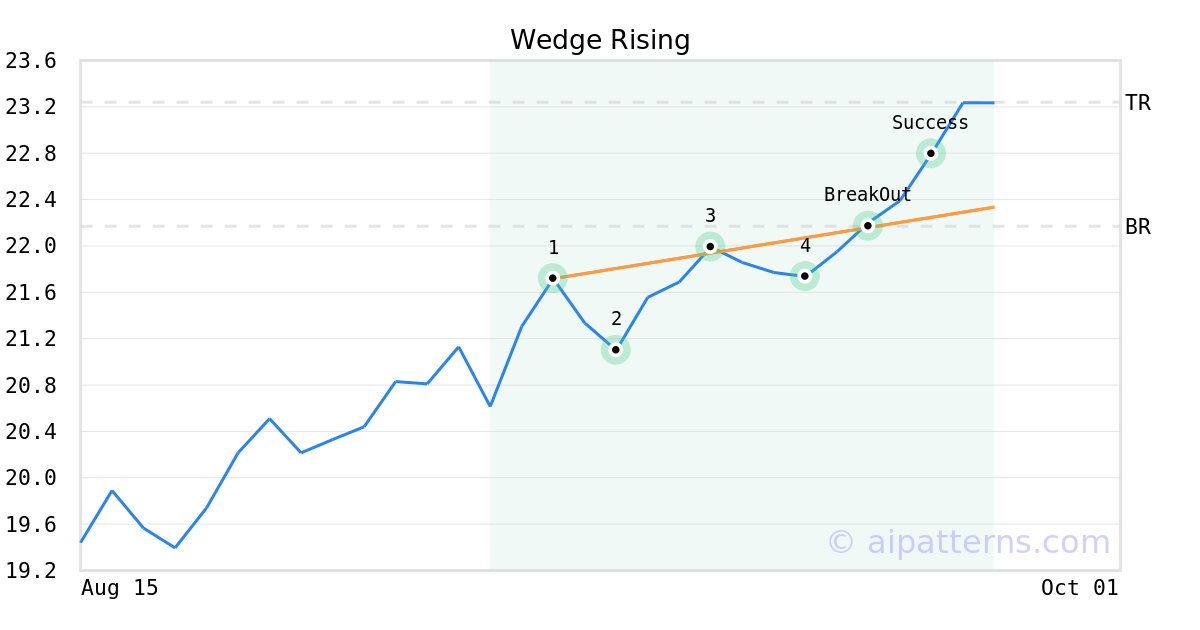Image resolution: width=1200 pixels, height=630 pixels.
Task: Select pattern point marker 4
Action: [x=804, y=276]
